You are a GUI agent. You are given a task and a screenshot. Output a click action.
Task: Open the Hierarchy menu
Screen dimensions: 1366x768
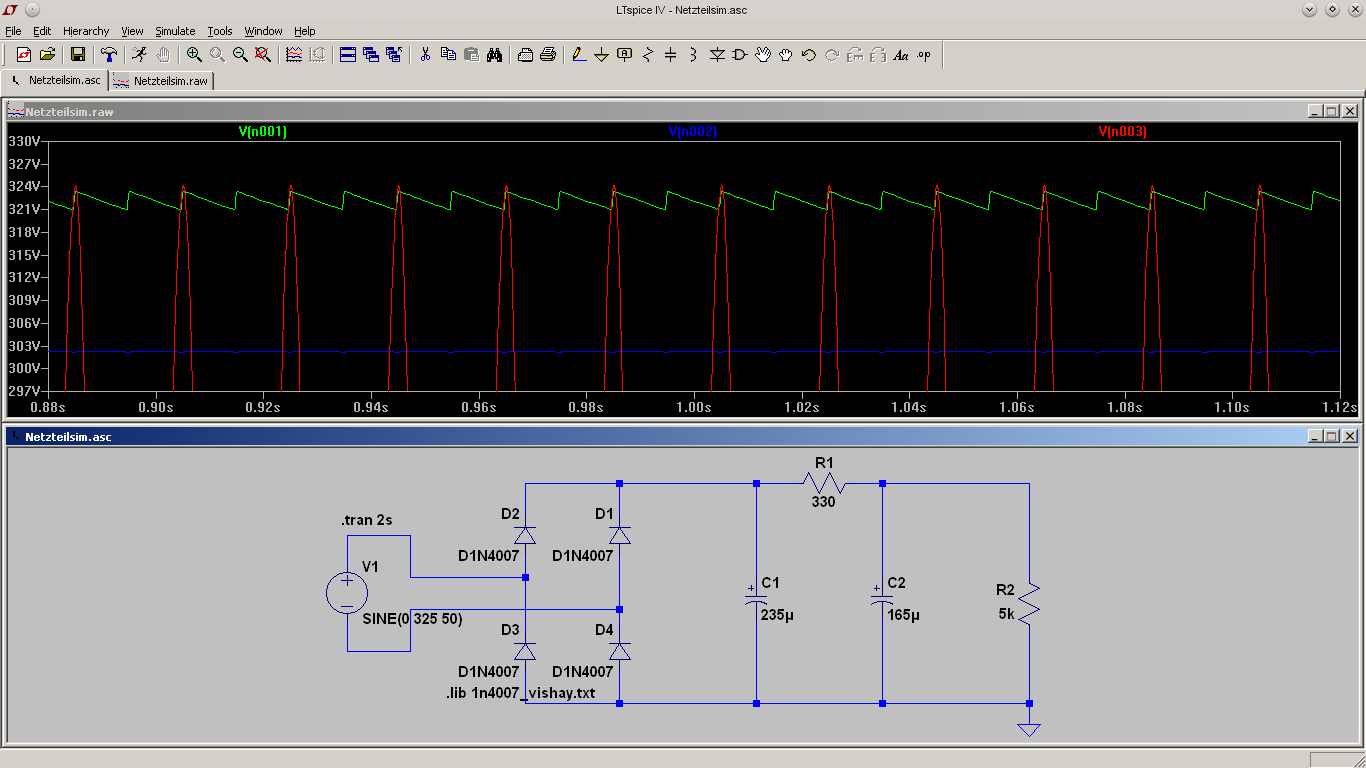86,31
